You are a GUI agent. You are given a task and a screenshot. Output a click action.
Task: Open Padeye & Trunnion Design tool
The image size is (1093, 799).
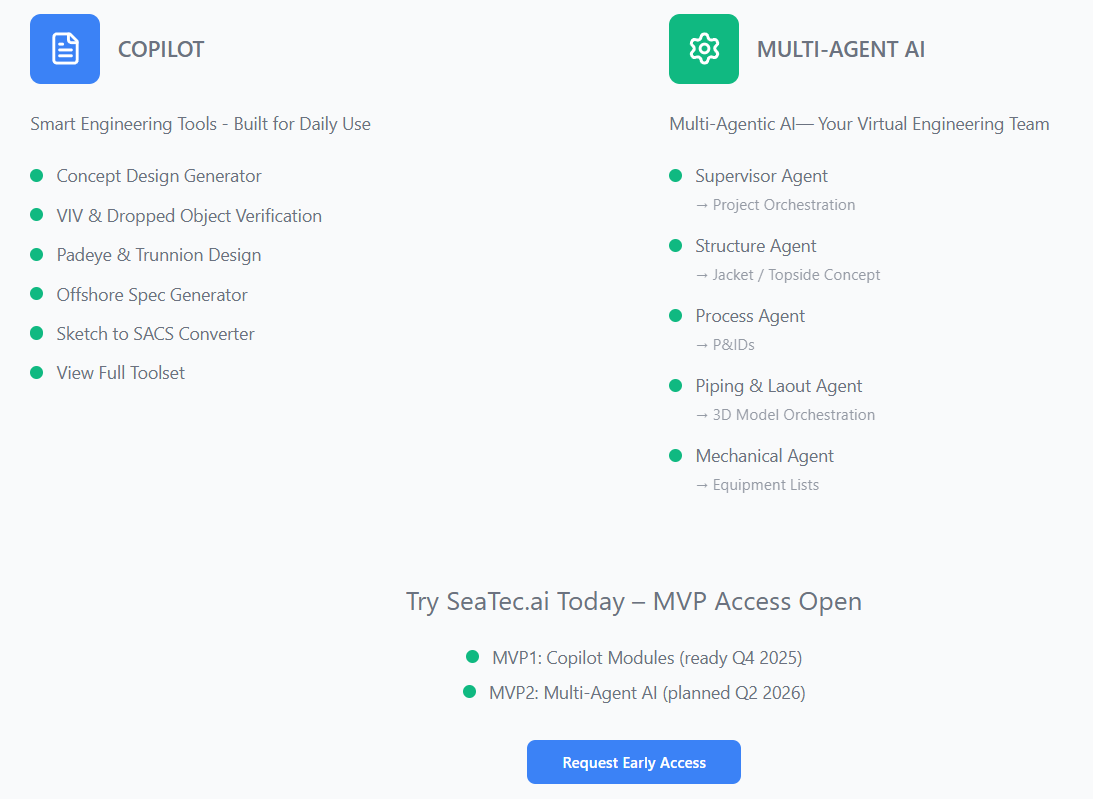click(x=159, y=255)
